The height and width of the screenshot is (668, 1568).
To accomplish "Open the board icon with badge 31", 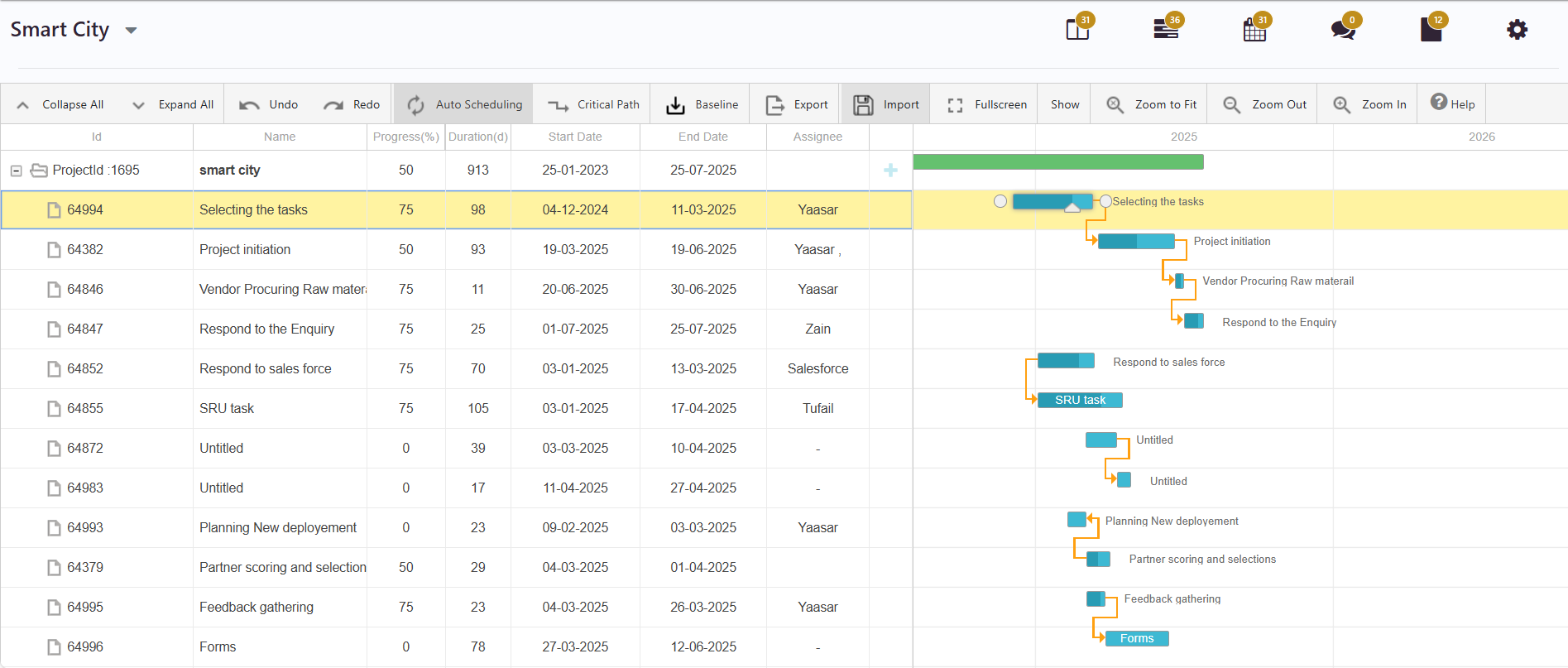I will tap(1078, 29).
